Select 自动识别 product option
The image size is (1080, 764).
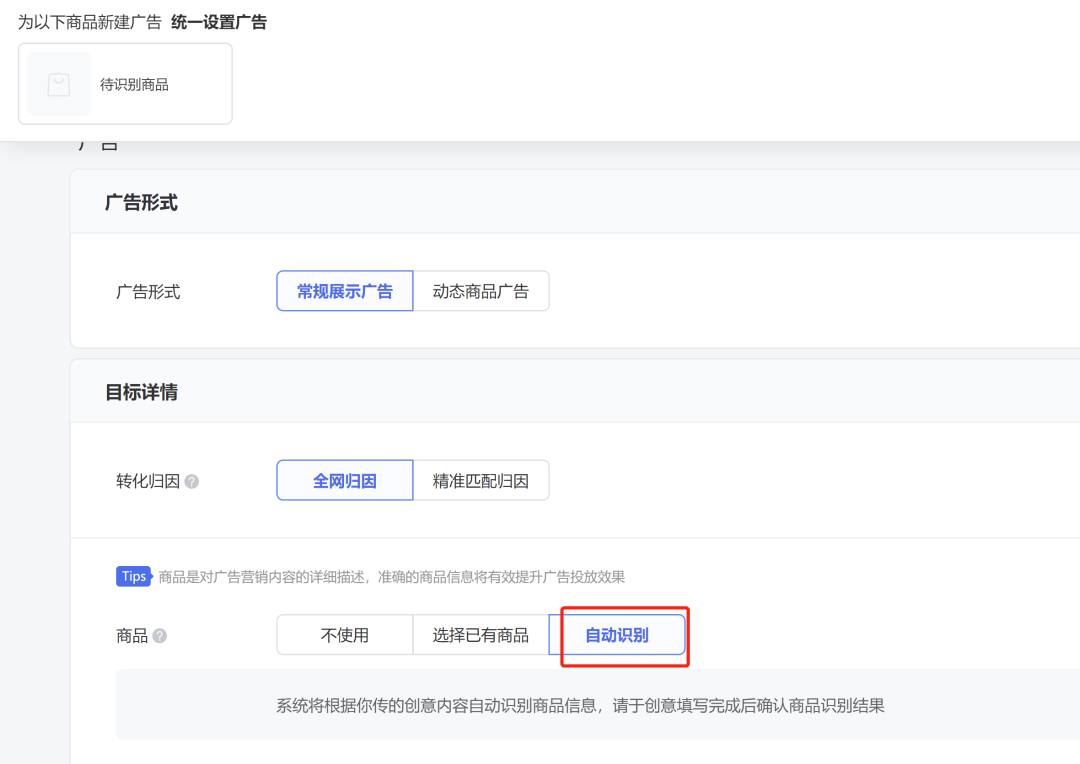[617, 635]
